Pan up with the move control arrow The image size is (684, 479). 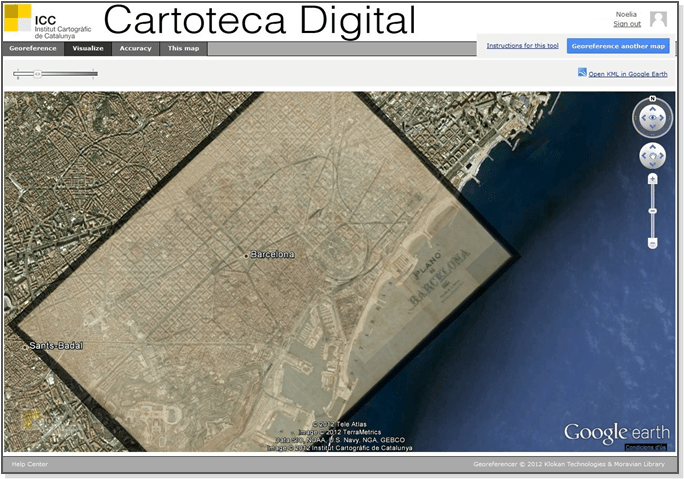coord(652,147)
